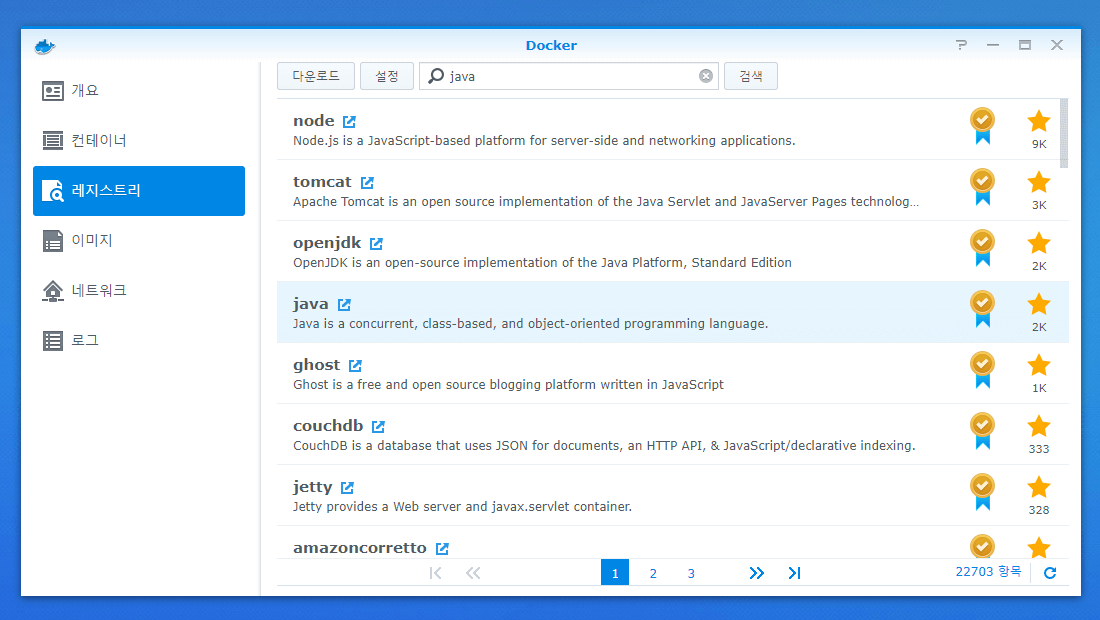Open the 컨테이너 container section
This screenshot has height=620, width=1100.
[139, 141]
